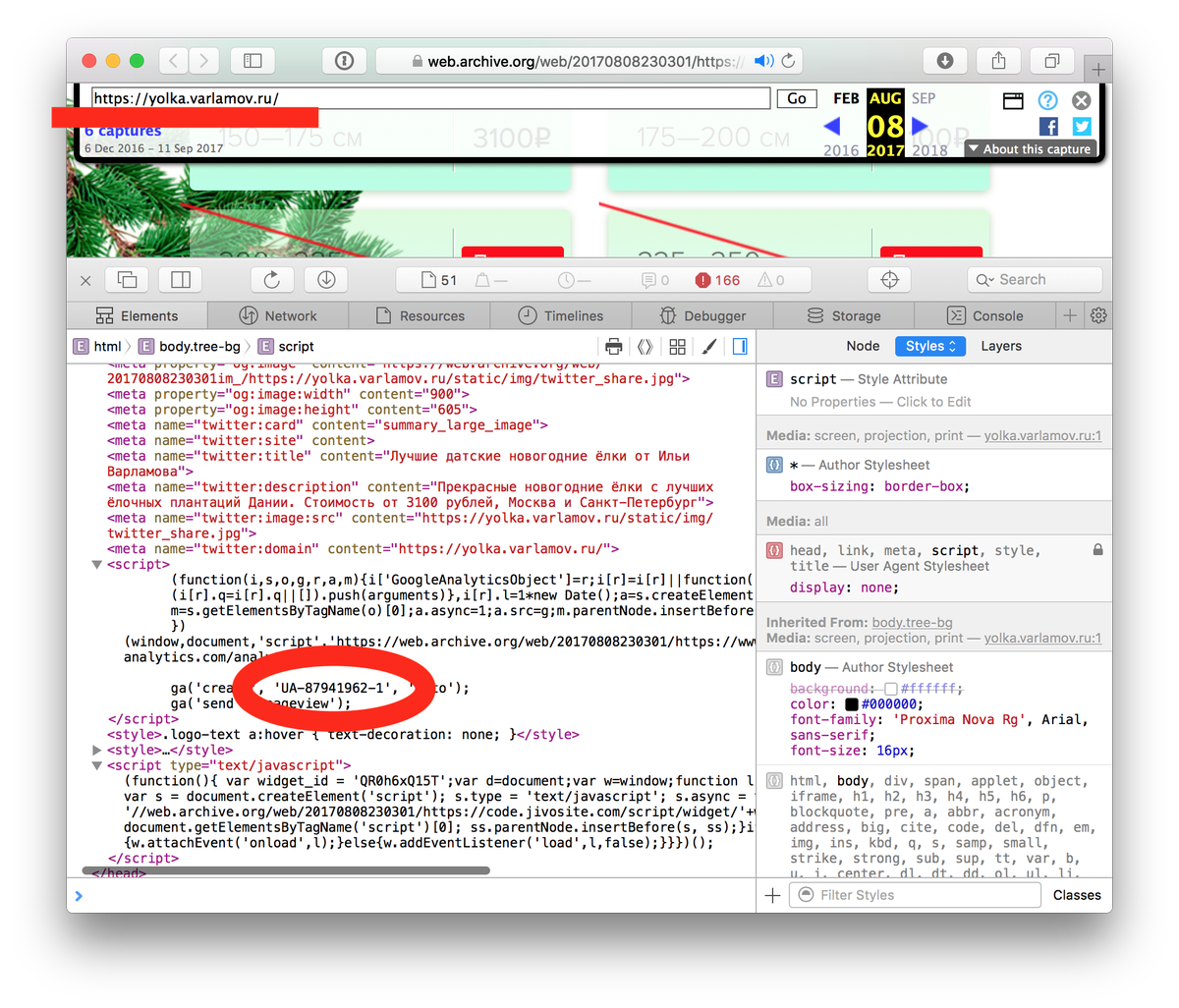The image size is (1179, 1008).
Task: Follow Inherited From body.tree-bg link
Action: 912,622
